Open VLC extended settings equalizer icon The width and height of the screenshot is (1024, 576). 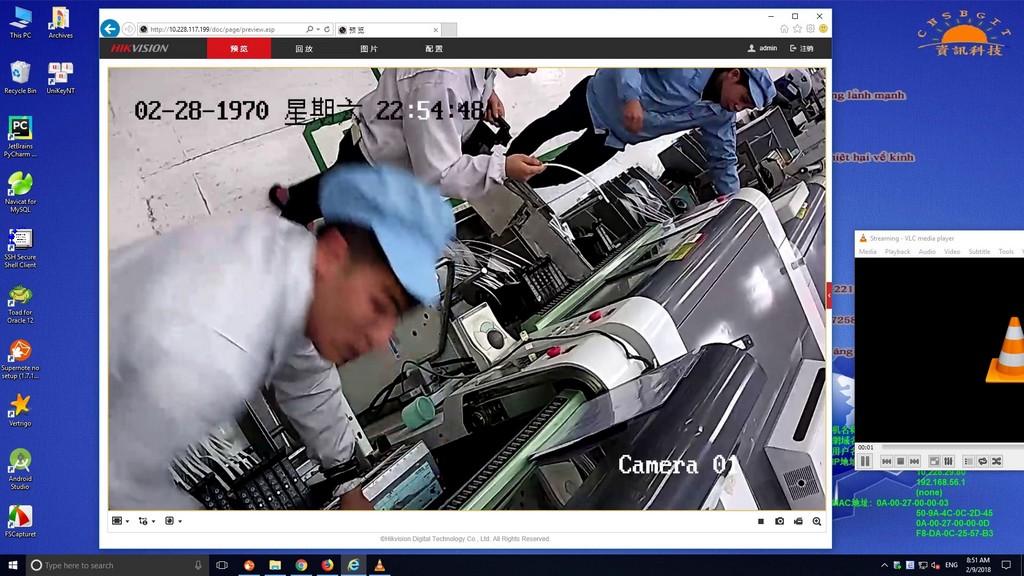point(948,461)
